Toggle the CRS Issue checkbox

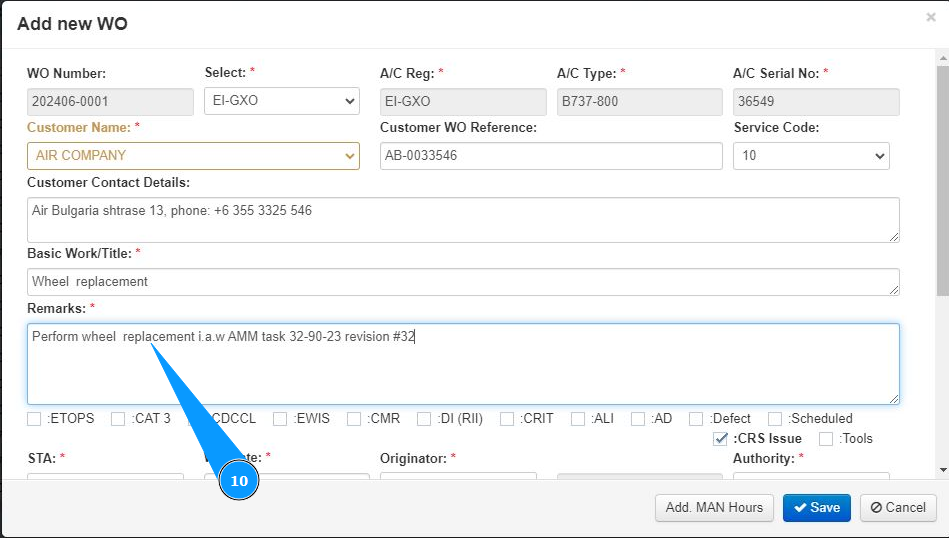click(720, 439)
